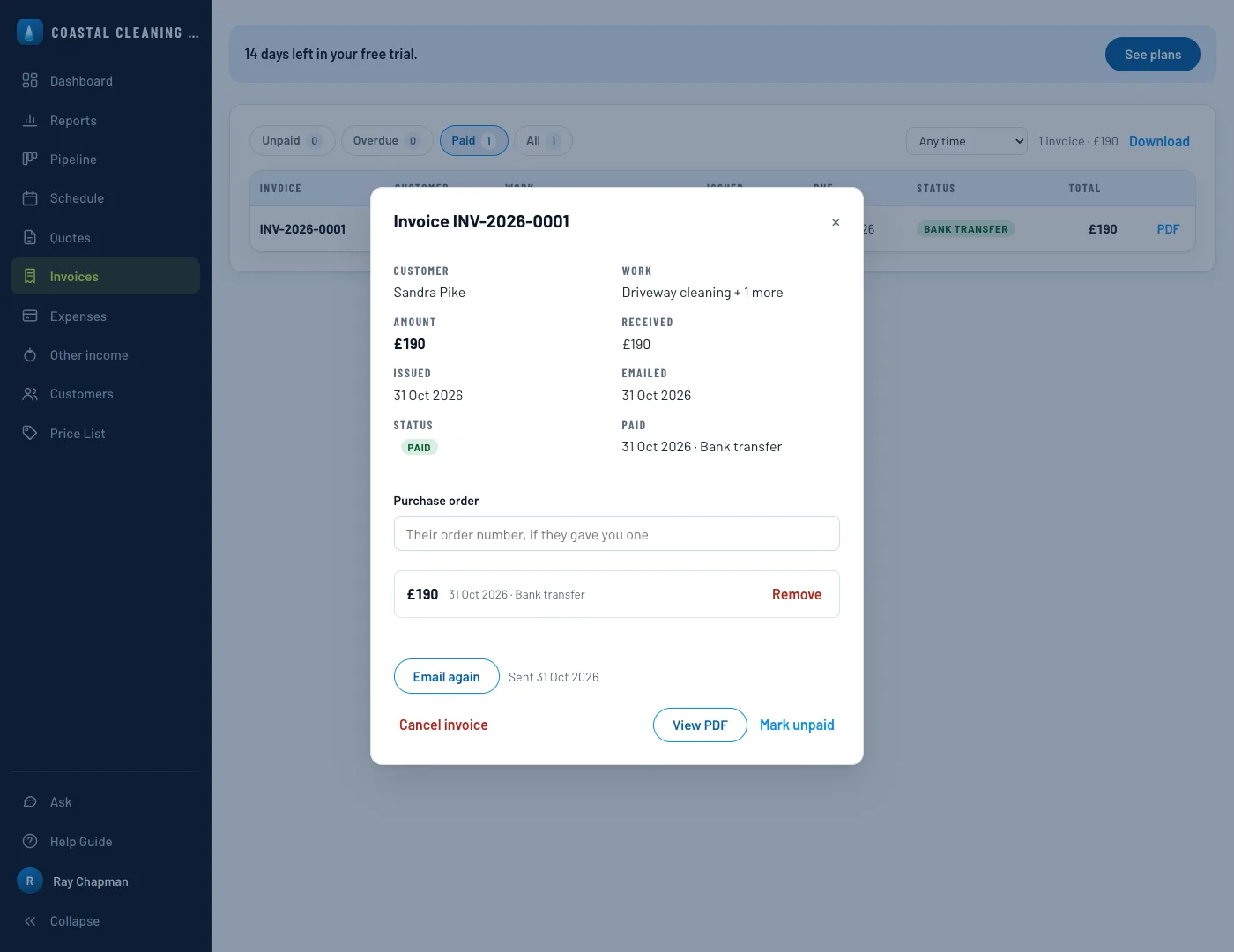Click the Purchase order input field
This screenshot has width=1234, height=952.
[x=617, y=533]
